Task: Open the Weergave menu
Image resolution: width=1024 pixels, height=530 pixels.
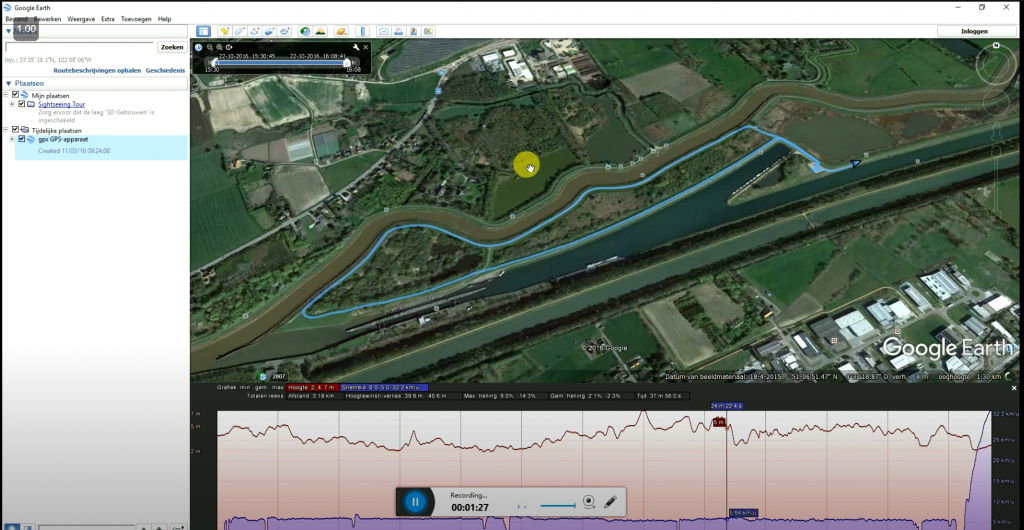Action: point(81,19)
